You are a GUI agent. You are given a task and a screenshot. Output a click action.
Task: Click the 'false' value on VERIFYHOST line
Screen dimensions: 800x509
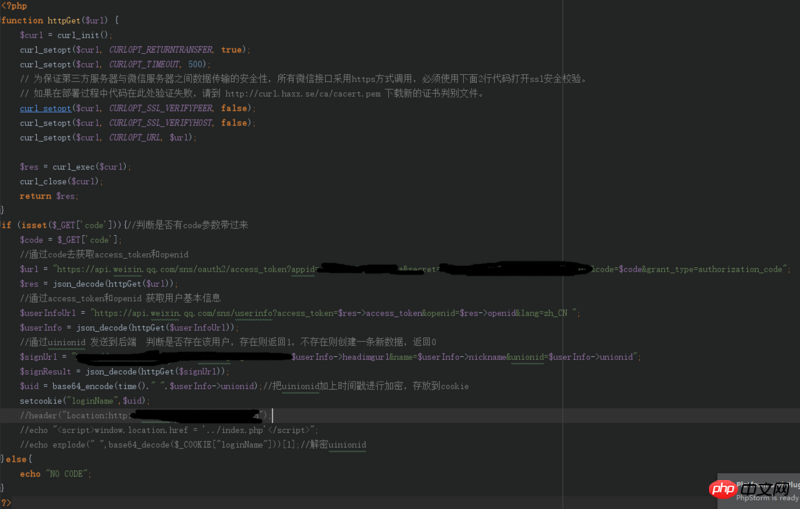pos(234,123)
